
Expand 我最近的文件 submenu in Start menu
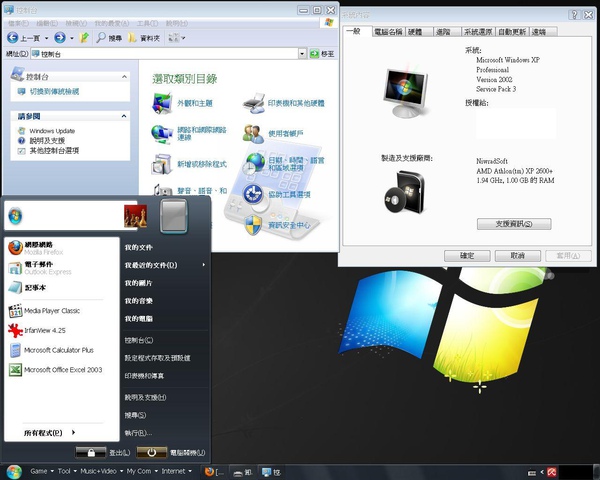click(203, 265)
